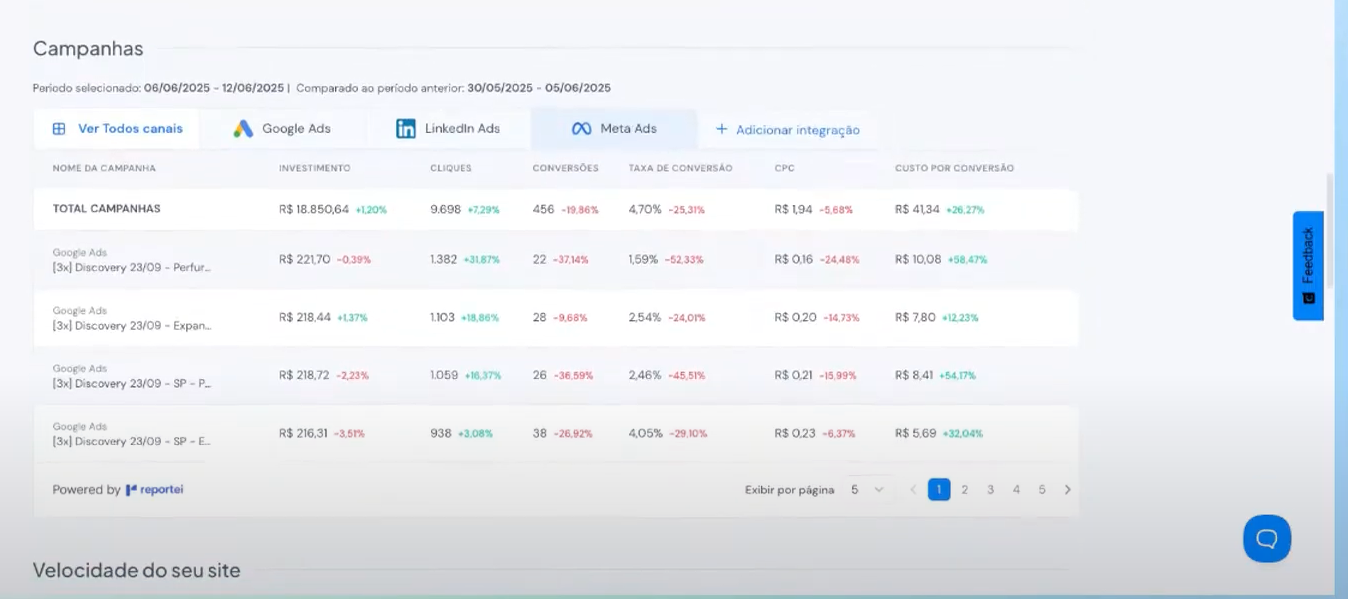Open the Exibir por página dropdown
The image size is (1348, 599).
[855, 490]
